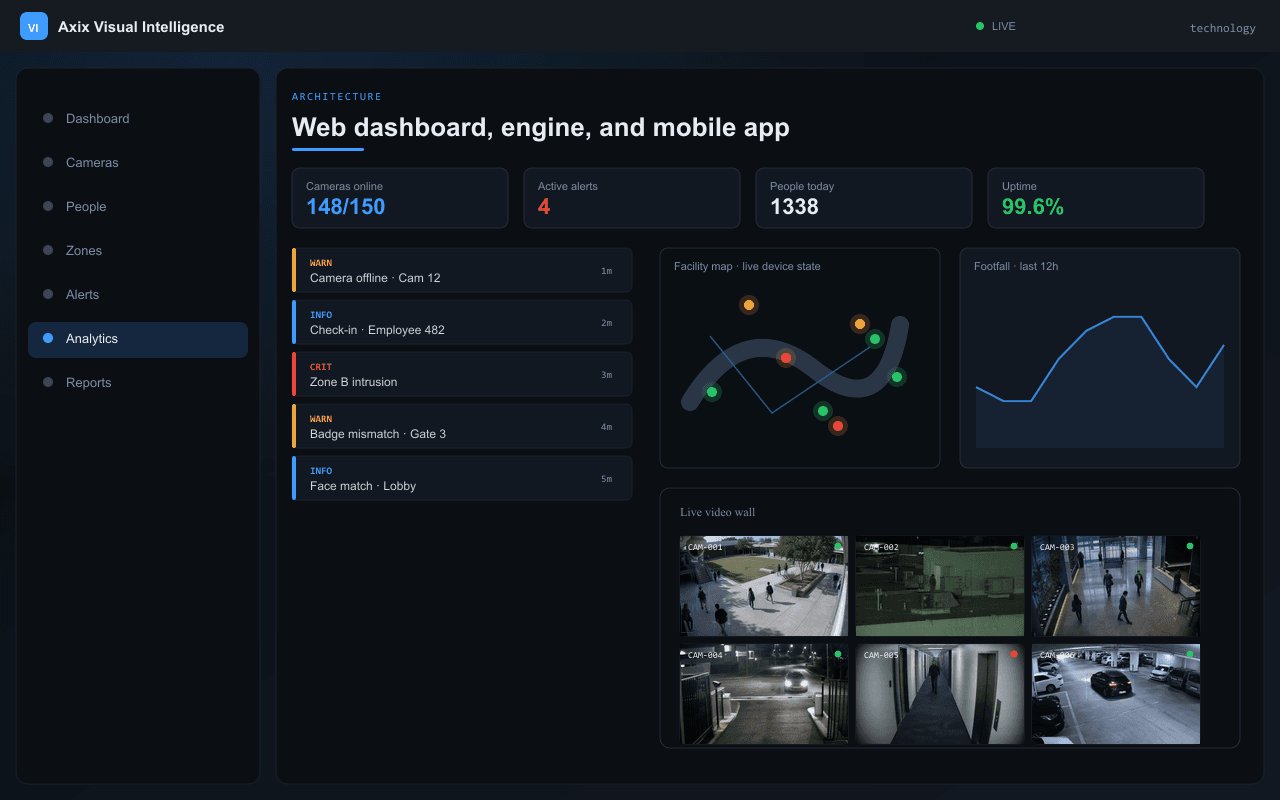Click the dot icon beside Reports
The width and height of the screenshot is (1280, 800).
point(48,382)
